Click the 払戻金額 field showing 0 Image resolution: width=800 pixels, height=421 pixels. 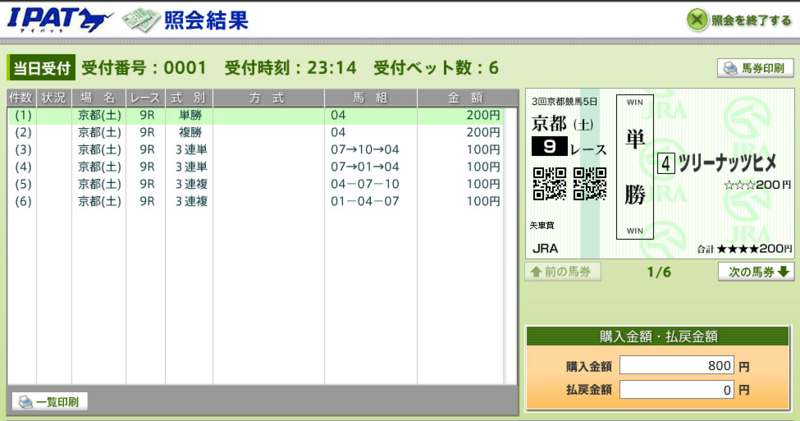coord(677,390)
